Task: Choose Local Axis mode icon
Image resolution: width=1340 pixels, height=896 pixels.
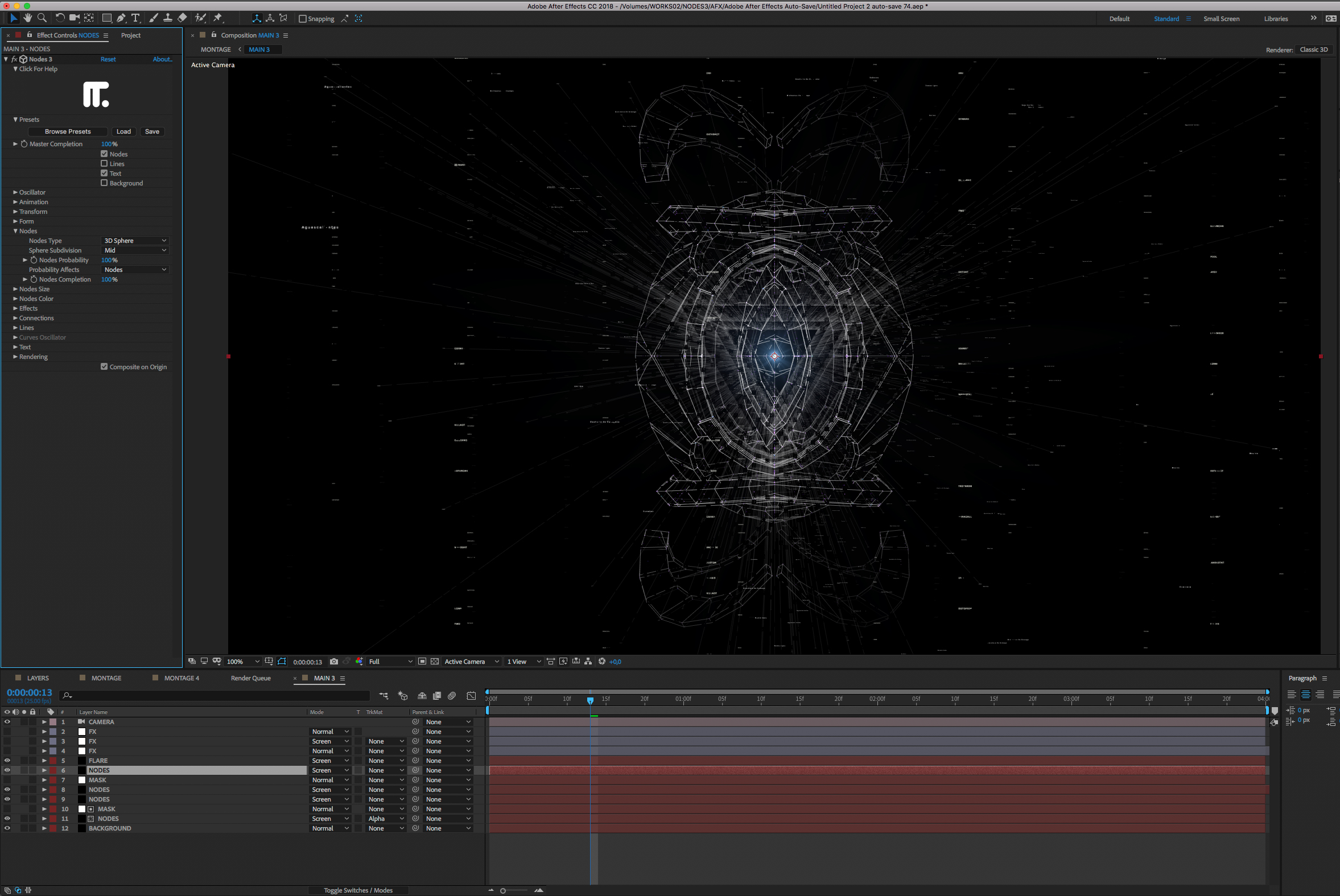Action: tap(257, 18)
